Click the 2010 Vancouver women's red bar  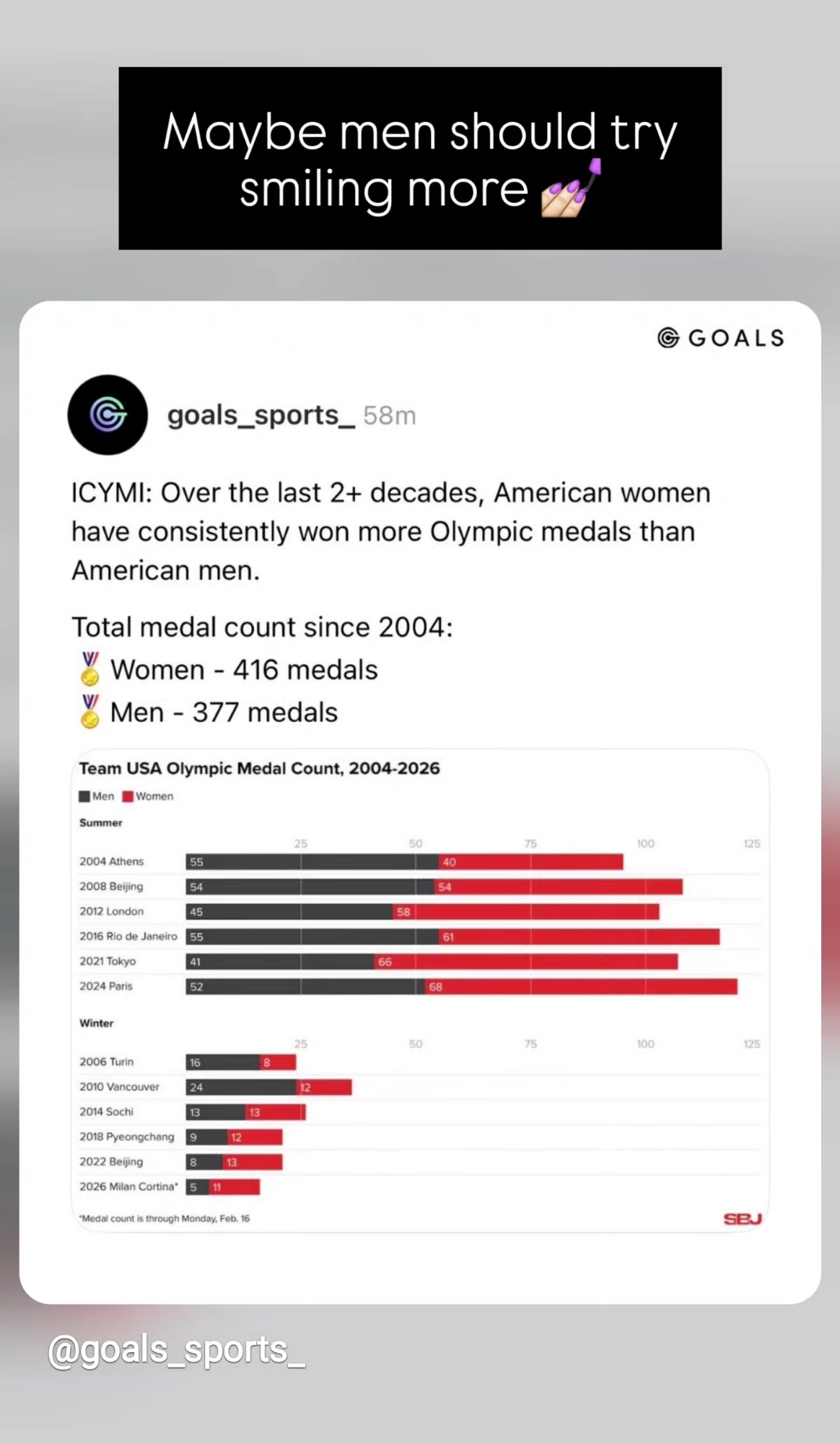pos(324,1087)
